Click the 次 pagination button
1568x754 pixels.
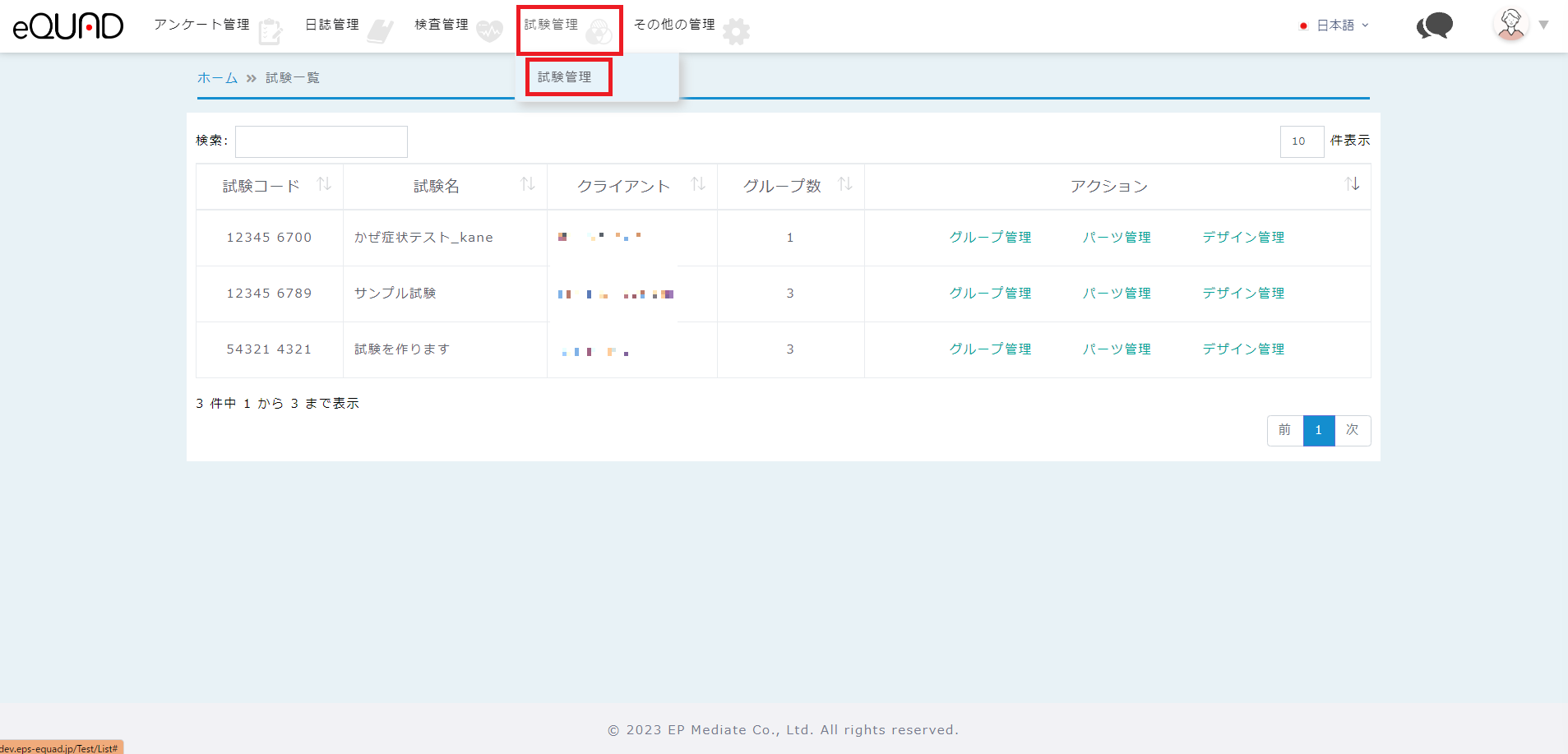(1352, 430)
